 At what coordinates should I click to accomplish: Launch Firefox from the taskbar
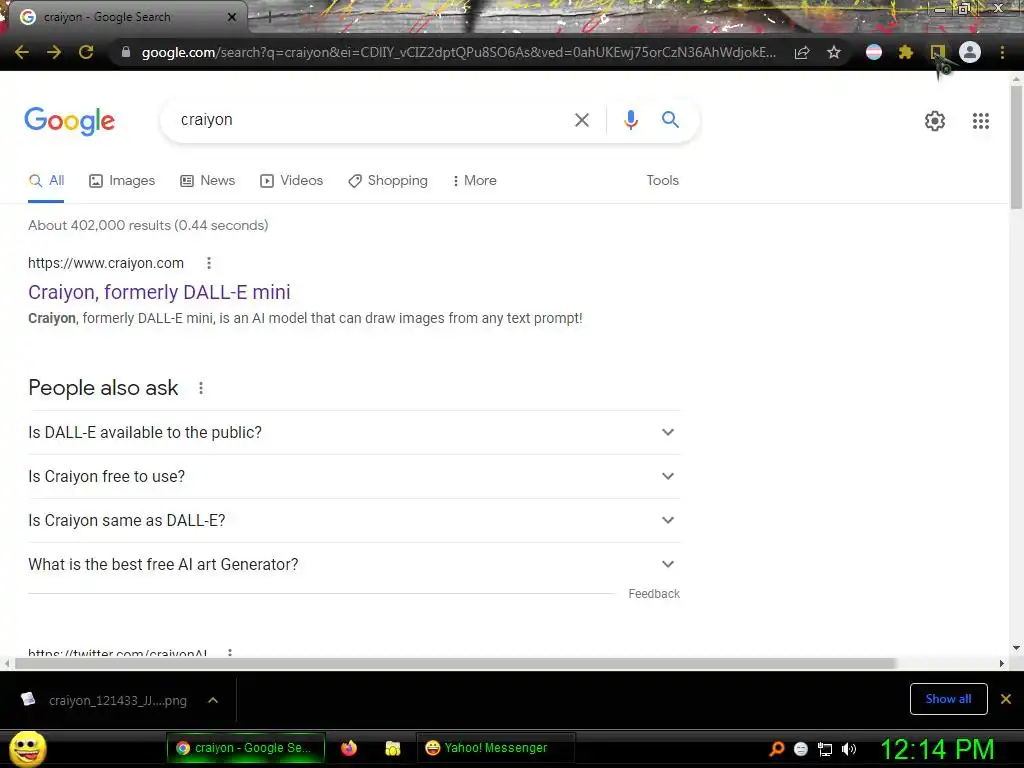[349, 748]
